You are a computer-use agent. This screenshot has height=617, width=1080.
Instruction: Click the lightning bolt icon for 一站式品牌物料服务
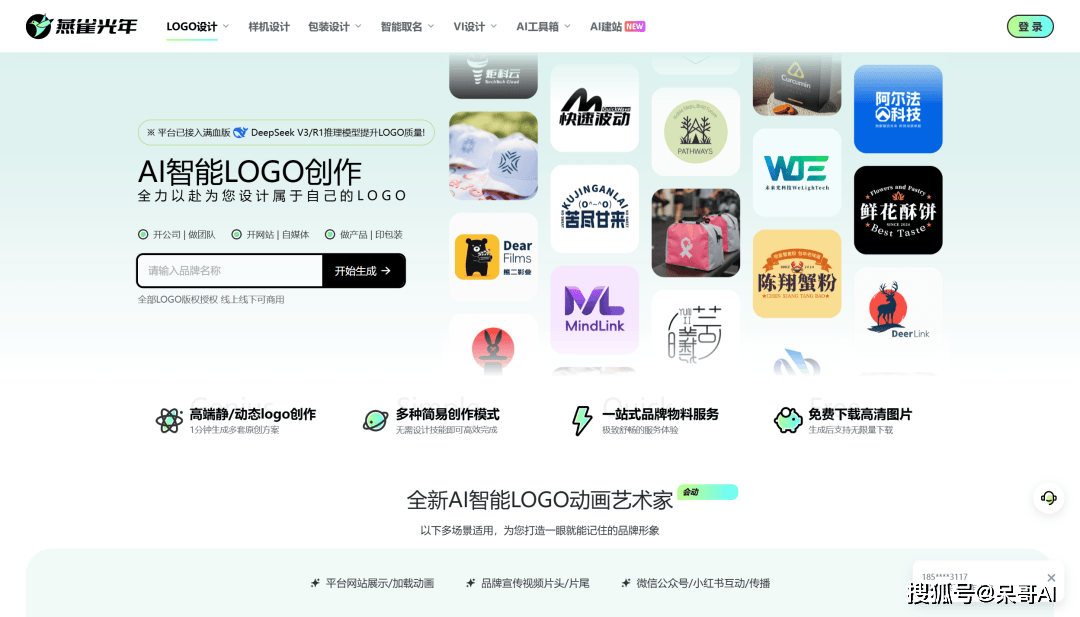[581, 420]
